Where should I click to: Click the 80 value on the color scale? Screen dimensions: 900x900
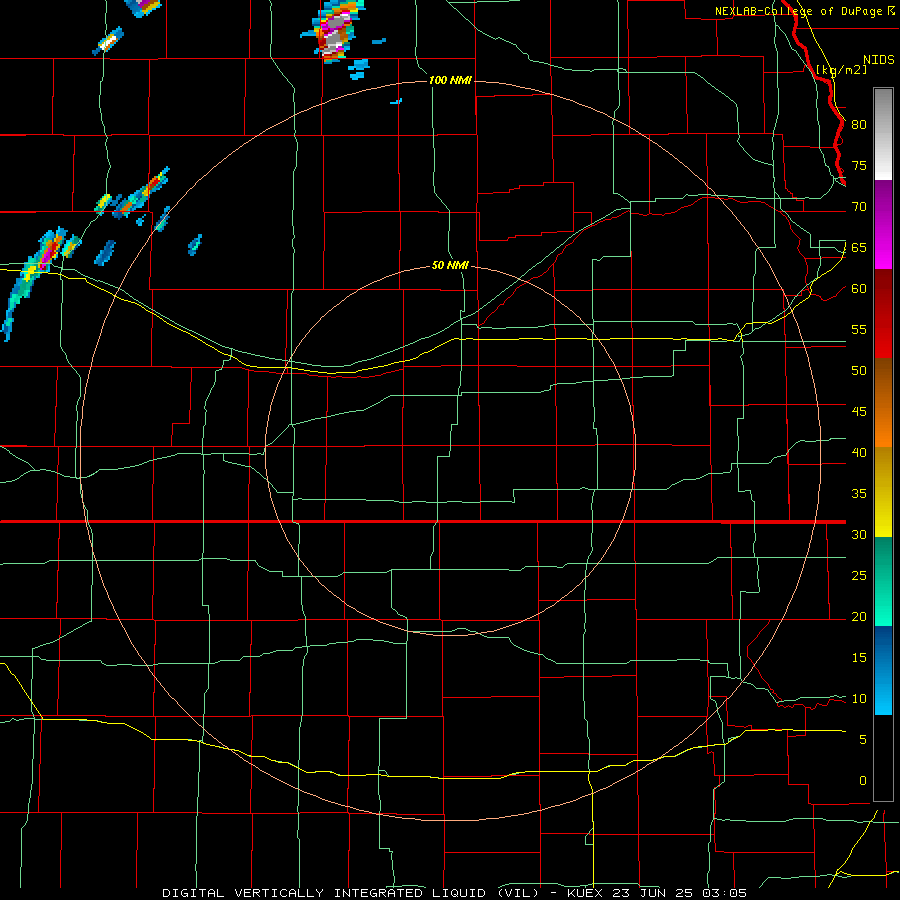(x=859, y=125)
